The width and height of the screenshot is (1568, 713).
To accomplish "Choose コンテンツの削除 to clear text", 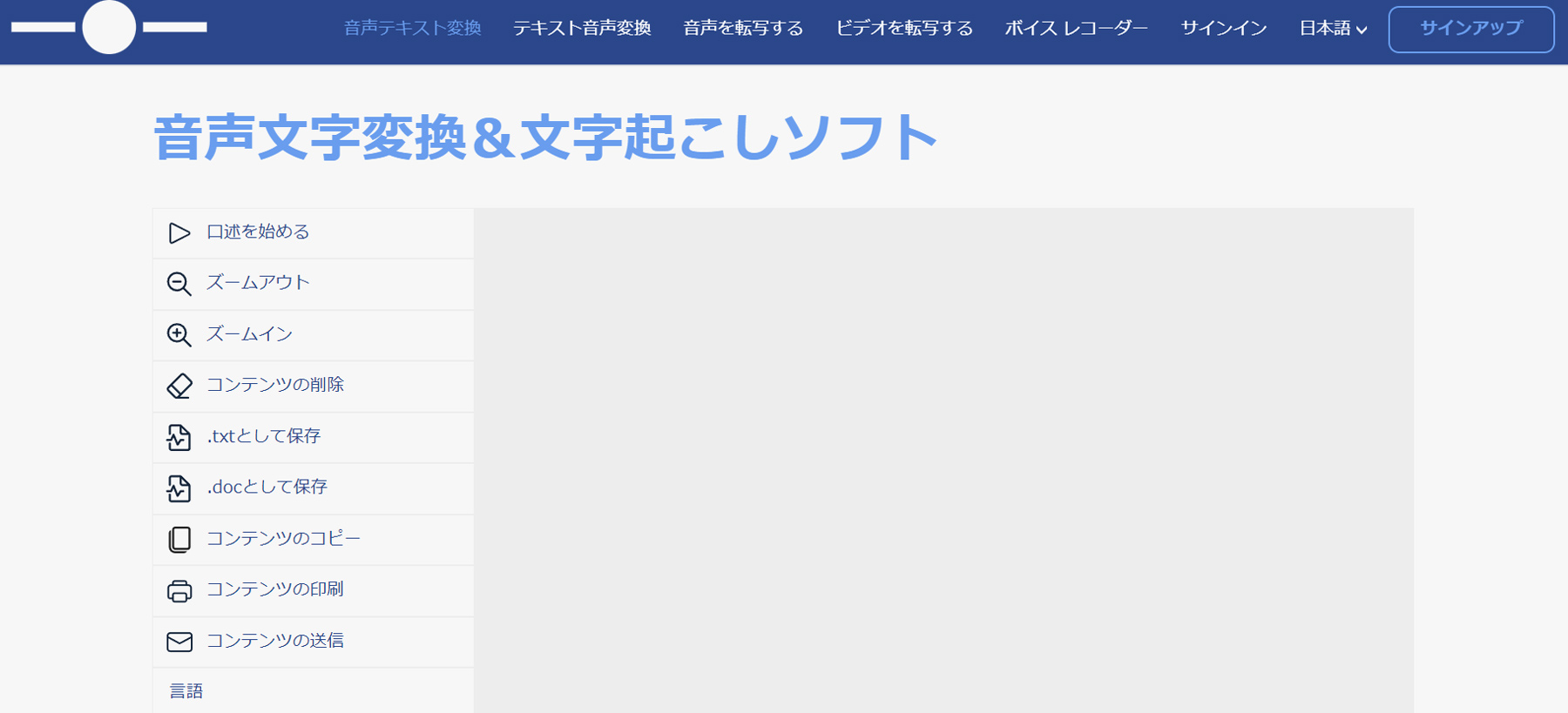I will (275, 384).
